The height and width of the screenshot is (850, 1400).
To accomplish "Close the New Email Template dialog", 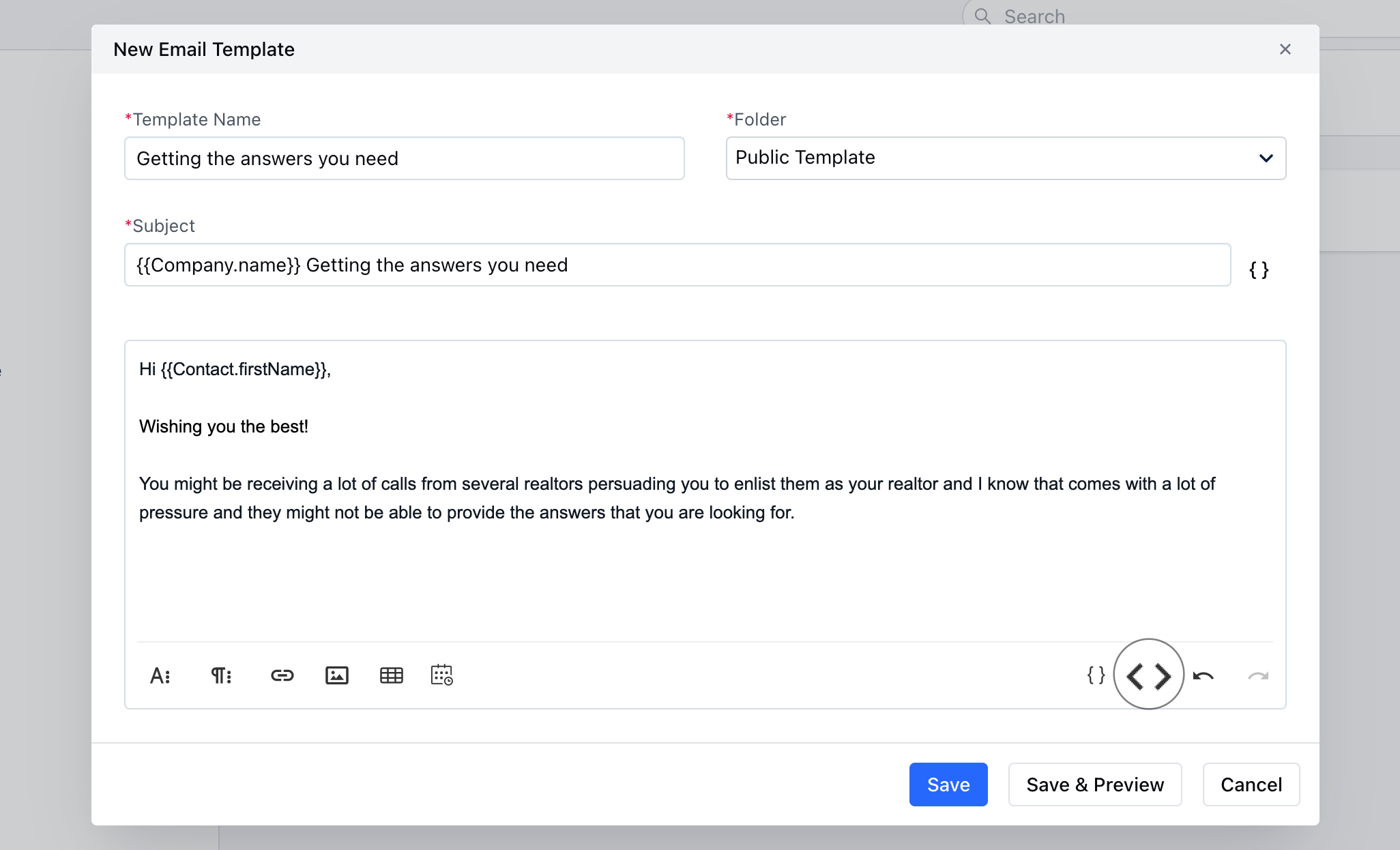I will click(x=1285, y=49).
